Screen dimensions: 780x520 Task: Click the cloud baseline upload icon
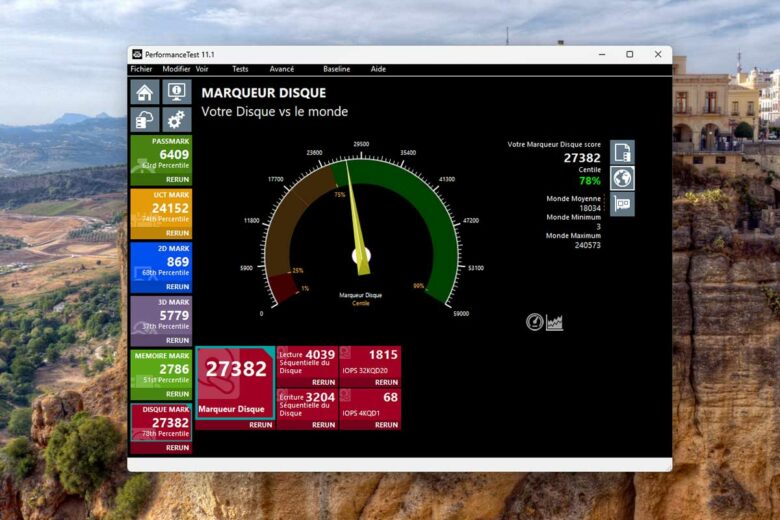click(145, 120)
